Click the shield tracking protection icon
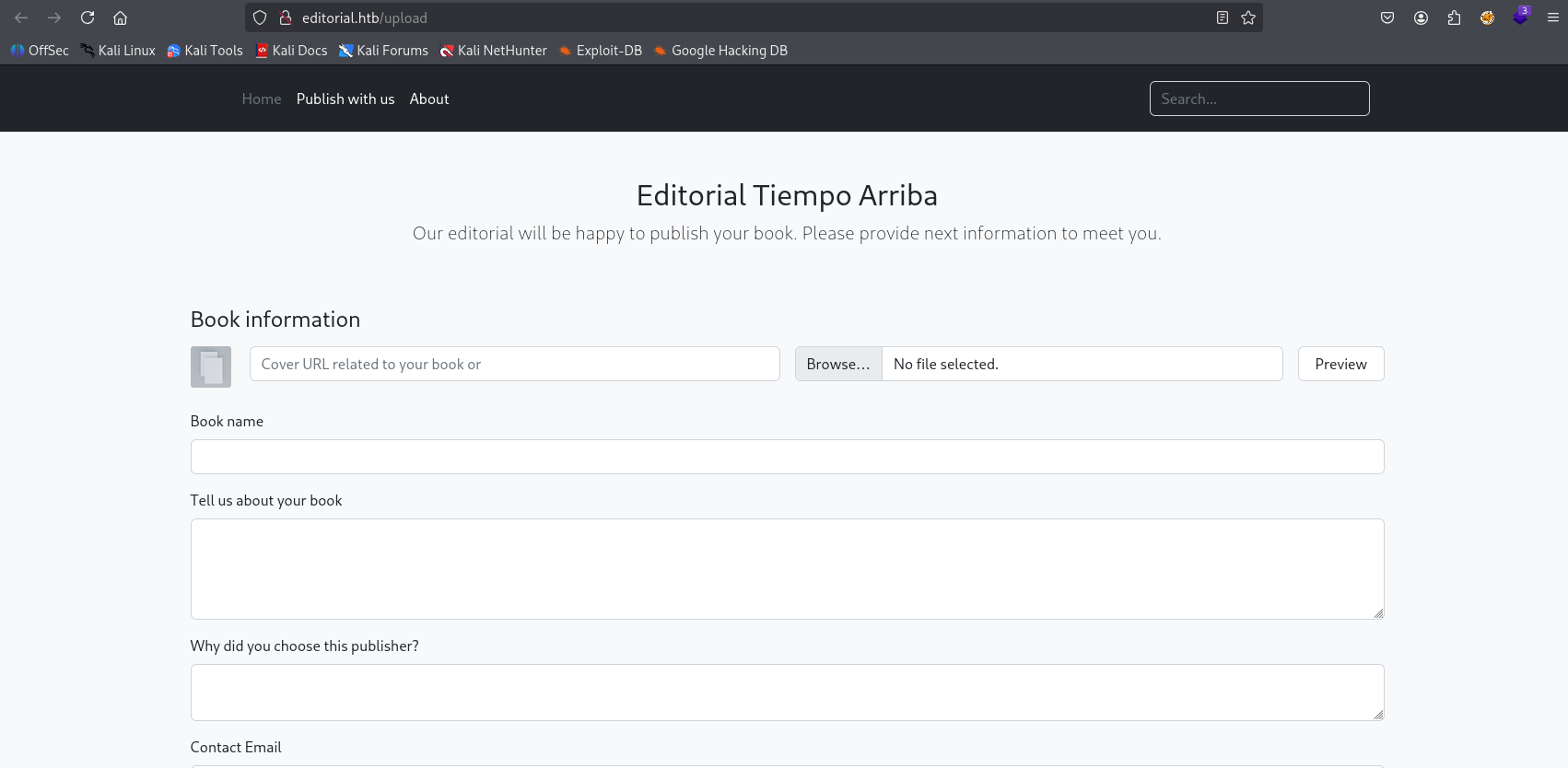The height and width of the screenshot is (768, 1568). tap(260, 17)
